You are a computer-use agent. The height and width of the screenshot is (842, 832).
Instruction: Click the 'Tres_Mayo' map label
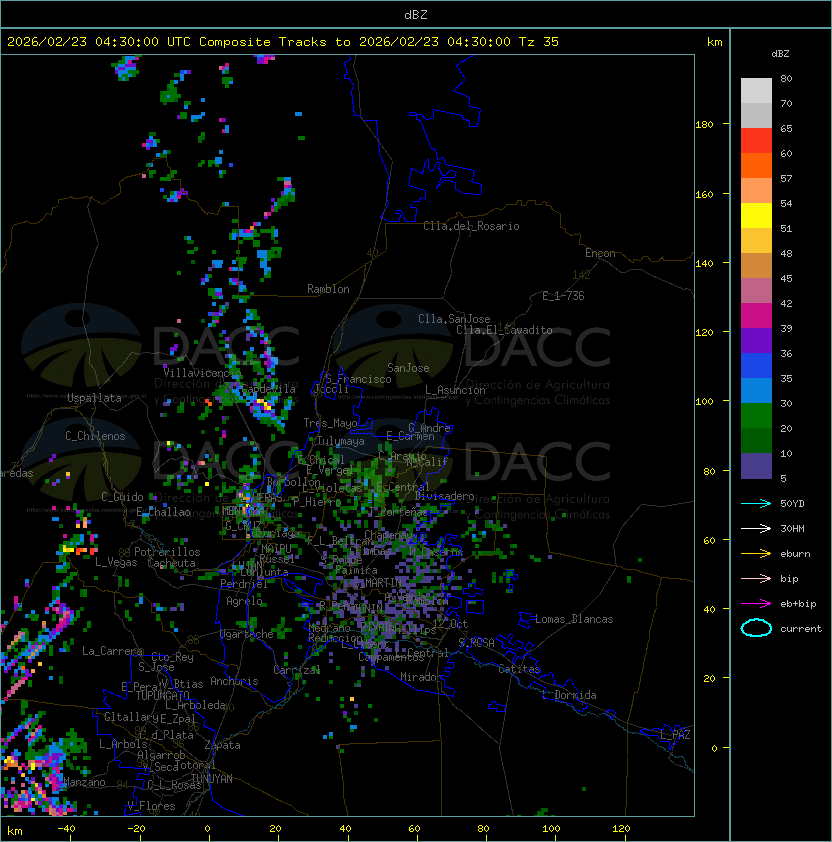click(330, 423)
